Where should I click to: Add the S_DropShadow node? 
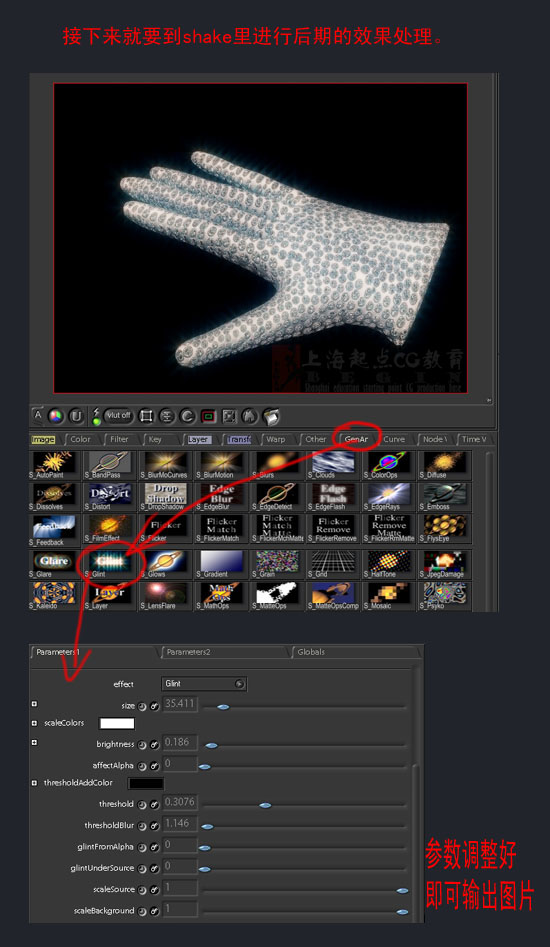pyautogui.click(x=165, y=496)
